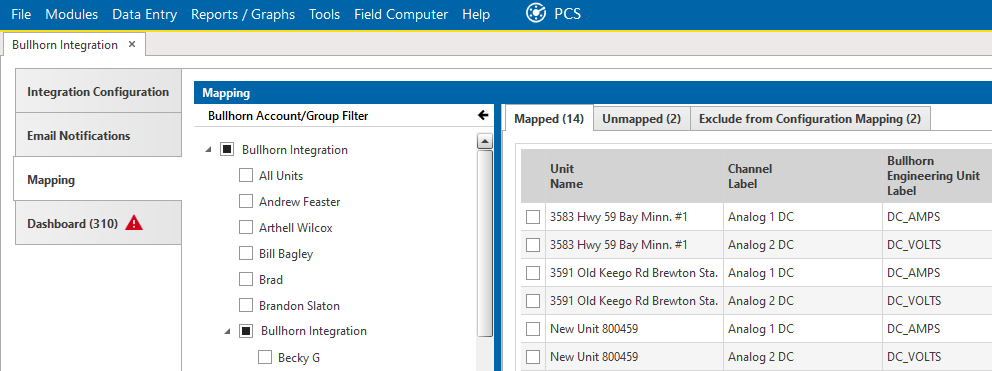
Task: Switch to the Unmapped (2) tab
Action: click(x=642, y=118)
